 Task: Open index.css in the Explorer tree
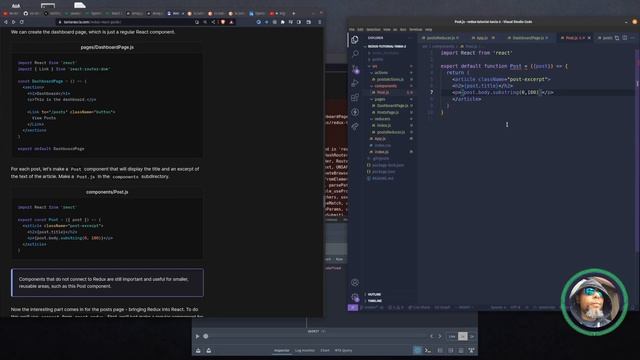382,145
